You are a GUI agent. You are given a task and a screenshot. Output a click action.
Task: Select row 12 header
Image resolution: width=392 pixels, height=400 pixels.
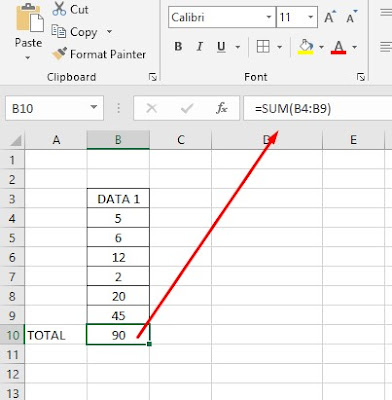tap(12, 374)
